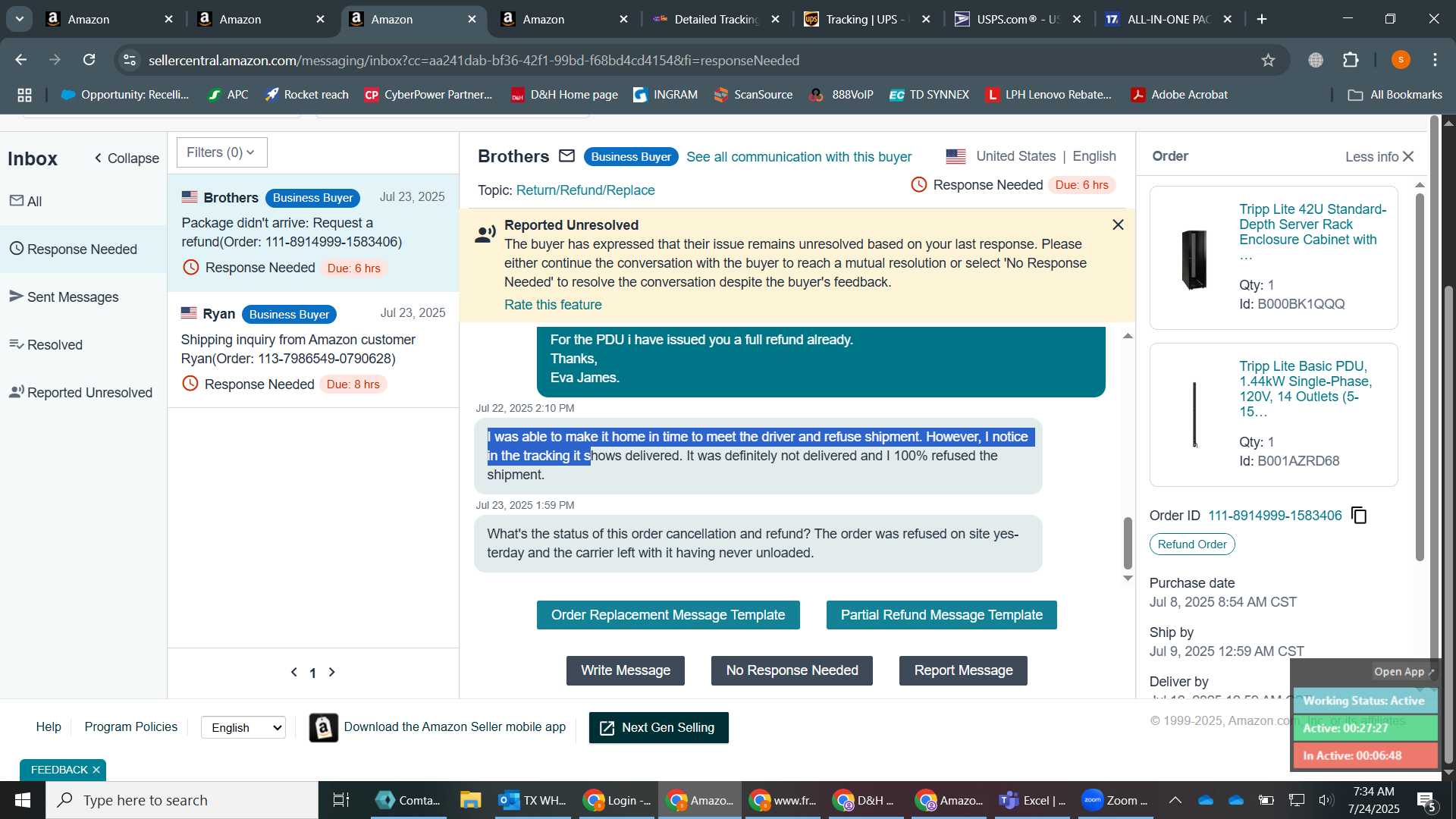This screenshot has height=819, width=1456.
Task: Open the Program Policies footer link
Action: tap(130, 727)
